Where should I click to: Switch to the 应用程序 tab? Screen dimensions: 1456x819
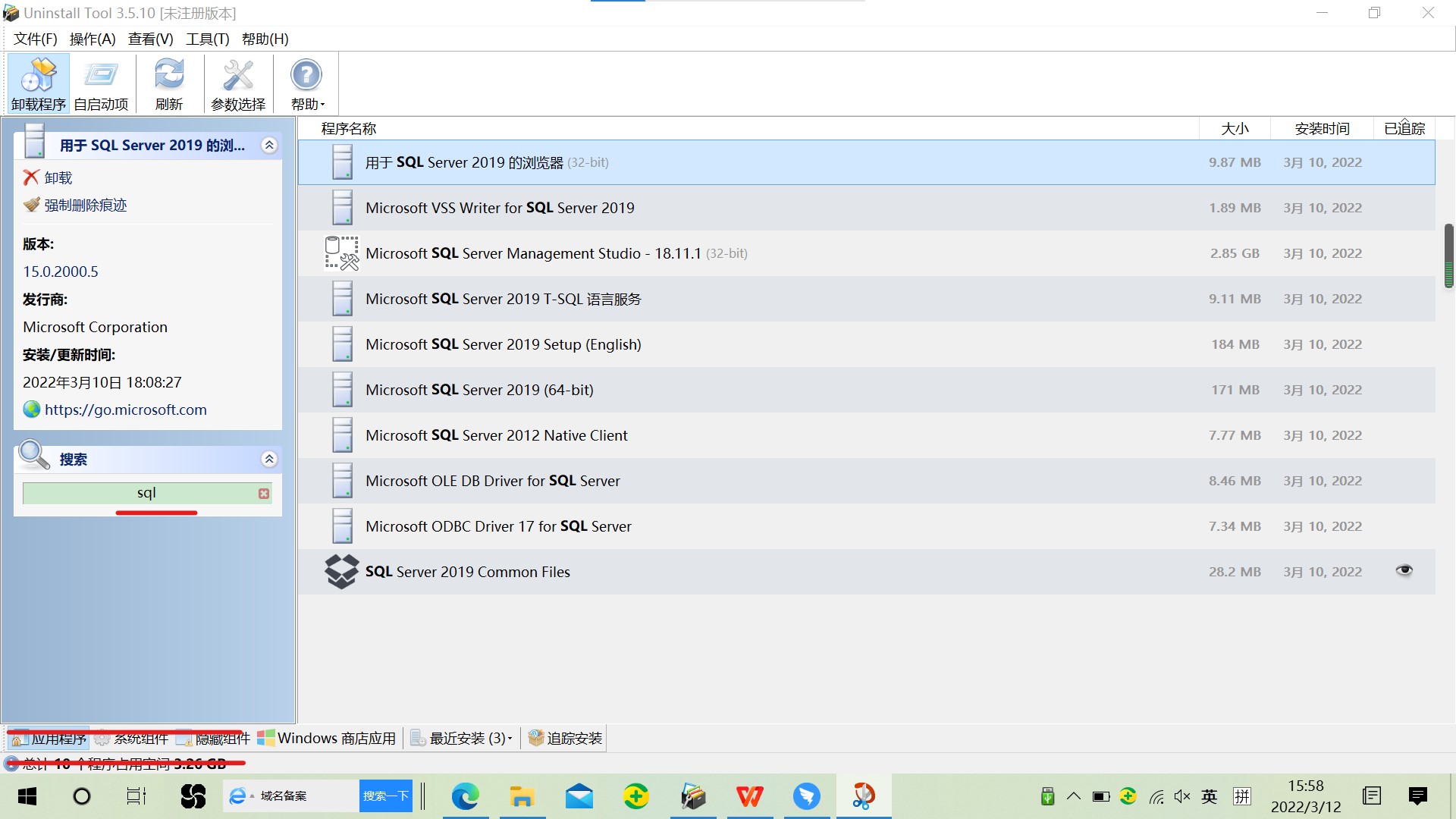pos(49,739)
